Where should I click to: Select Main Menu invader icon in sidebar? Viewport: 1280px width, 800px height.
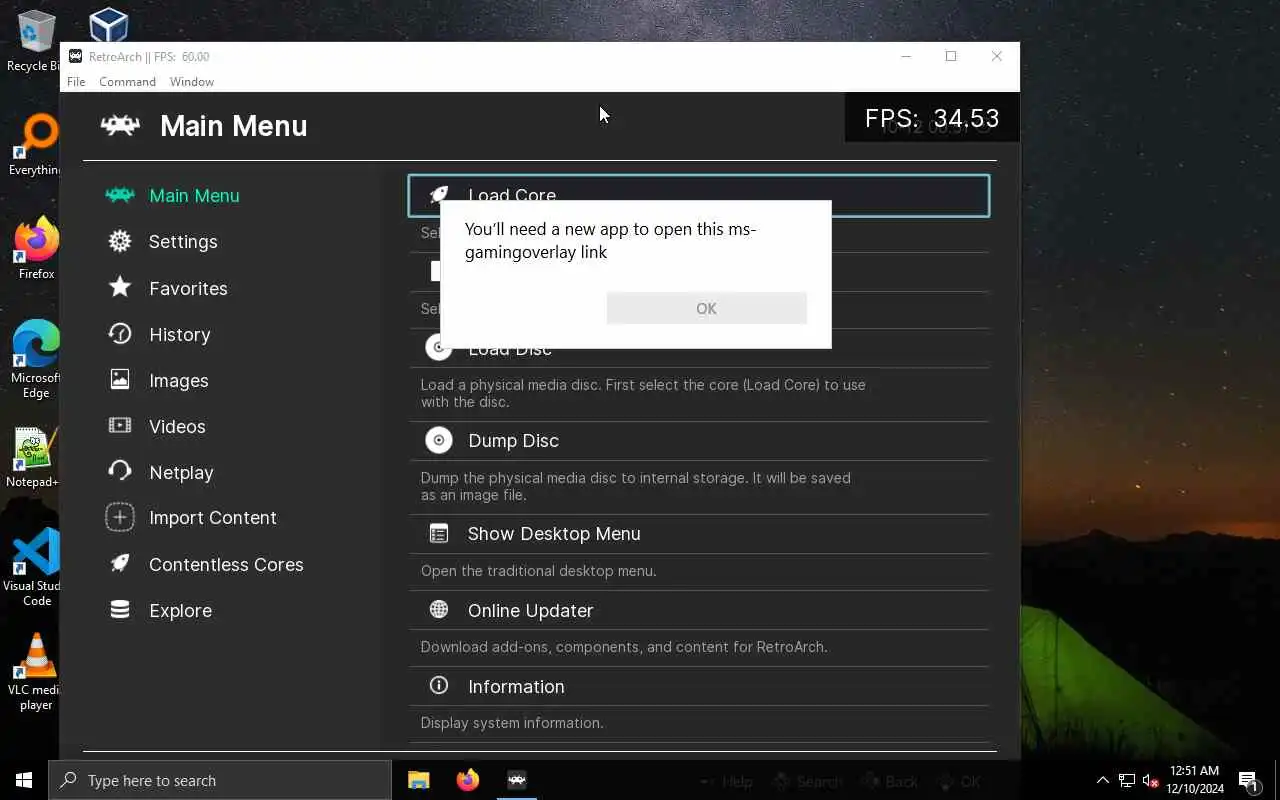tap(120, 195)
